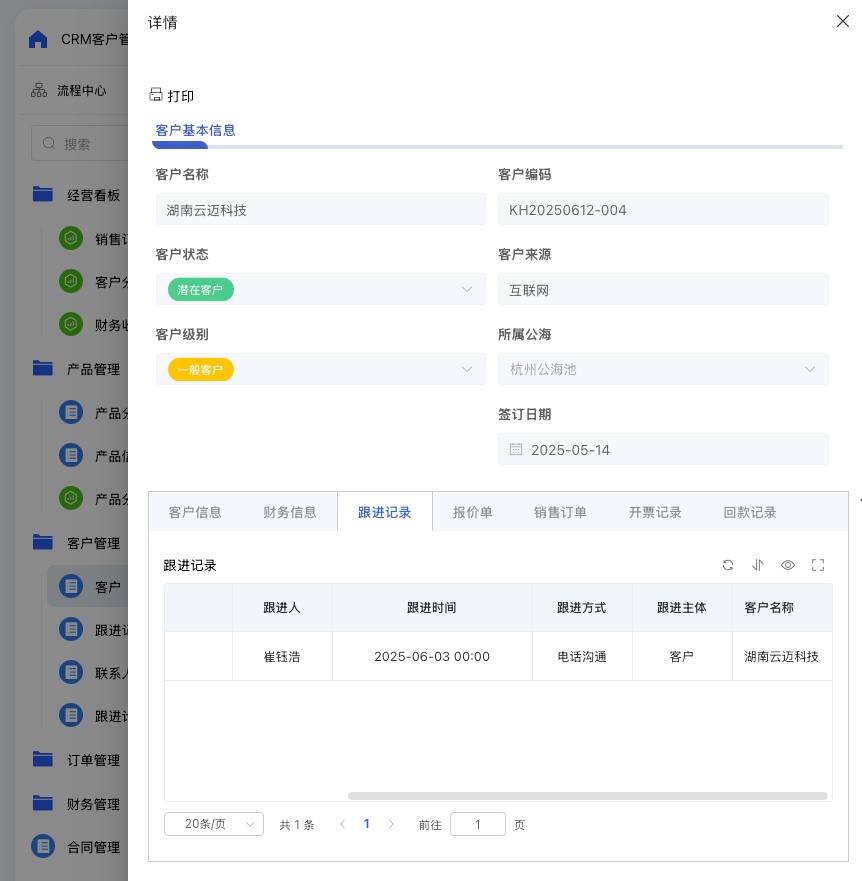Click the 前往 page number input
The image size is (862, 881).
(x=477, y=824)
